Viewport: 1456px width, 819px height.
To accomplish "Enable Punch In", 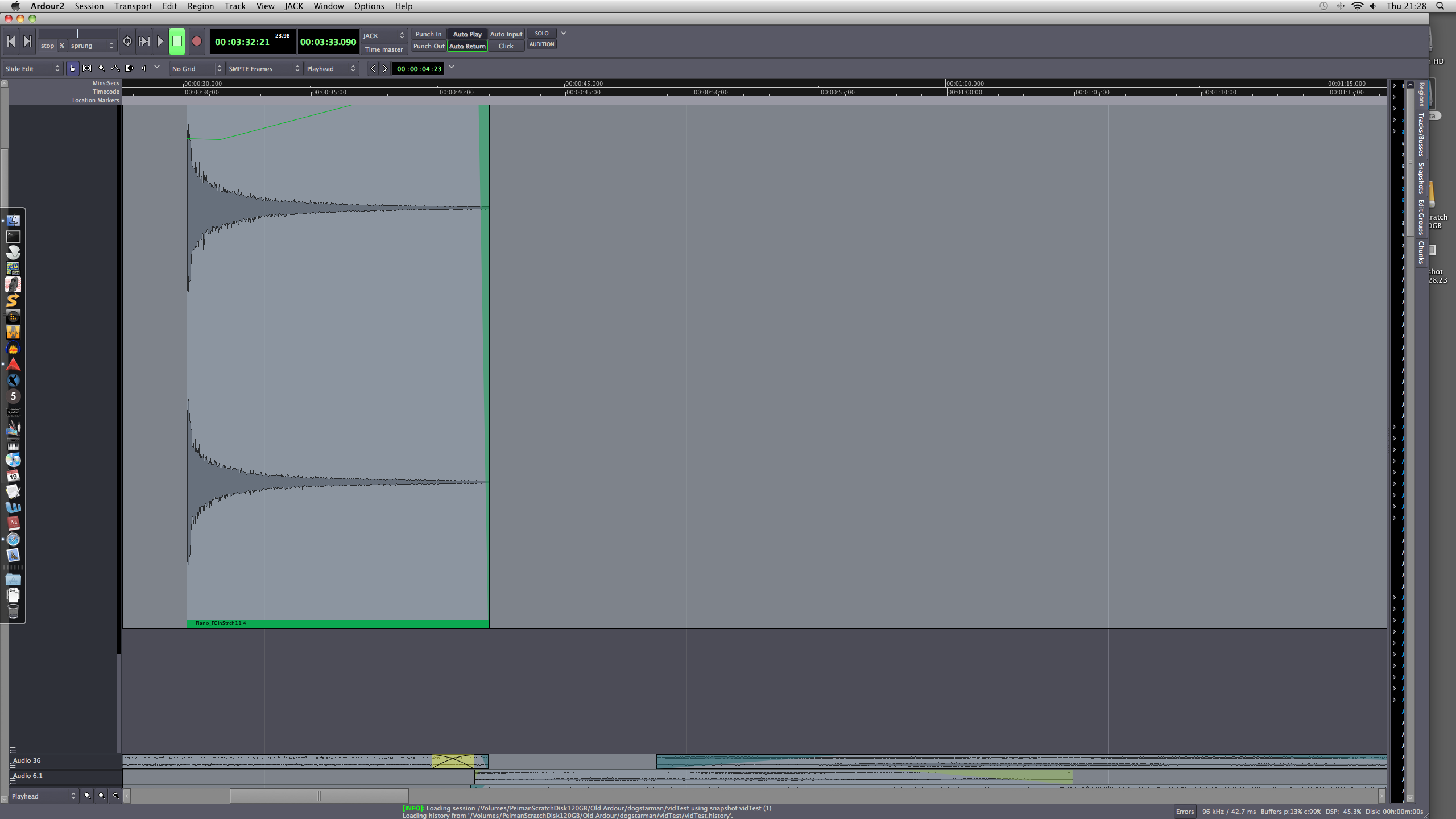I will click(x=428, y=34).
